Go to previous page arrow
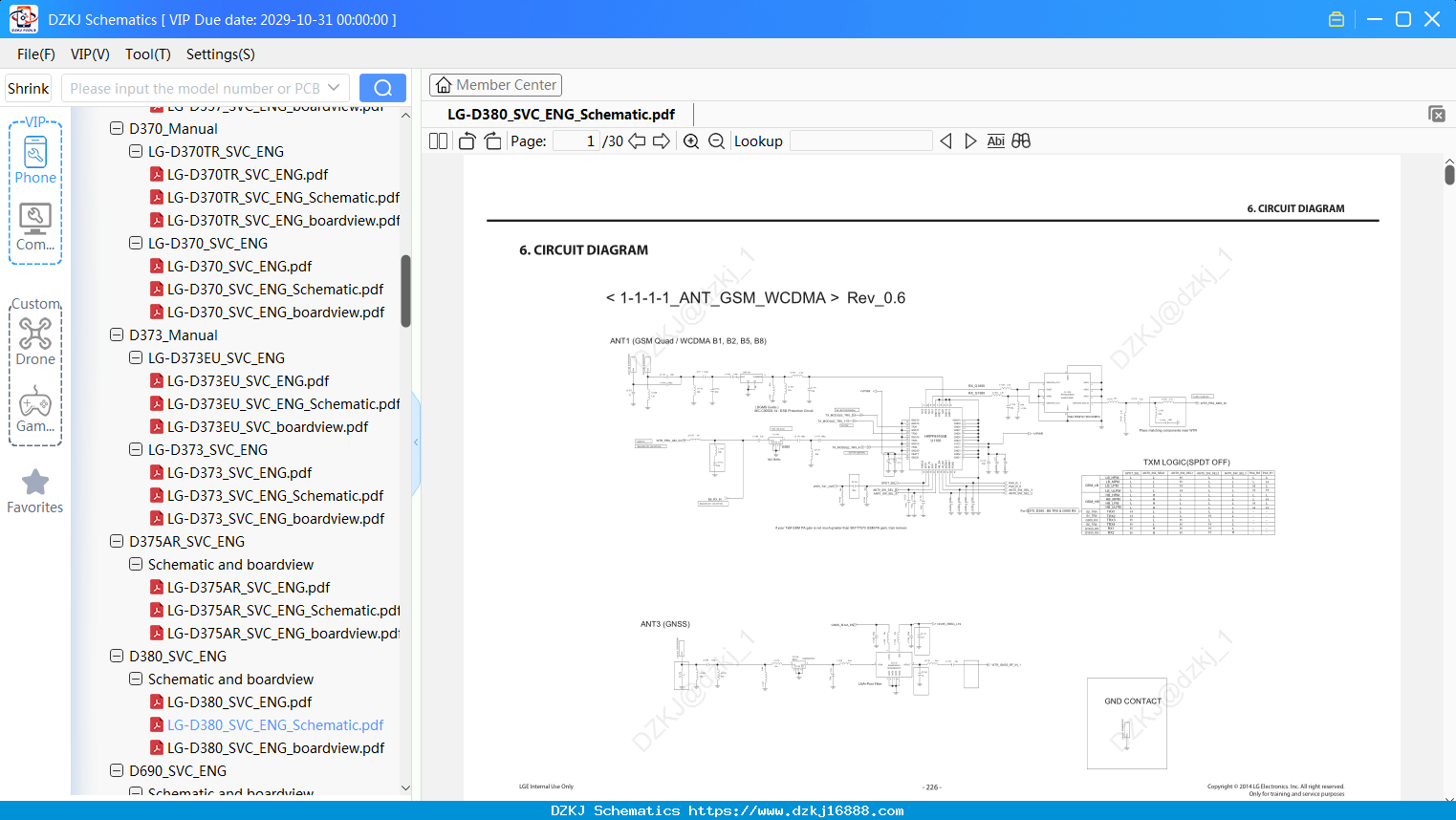The width and height of the screenshot is (1456, 820). (637, 140)
